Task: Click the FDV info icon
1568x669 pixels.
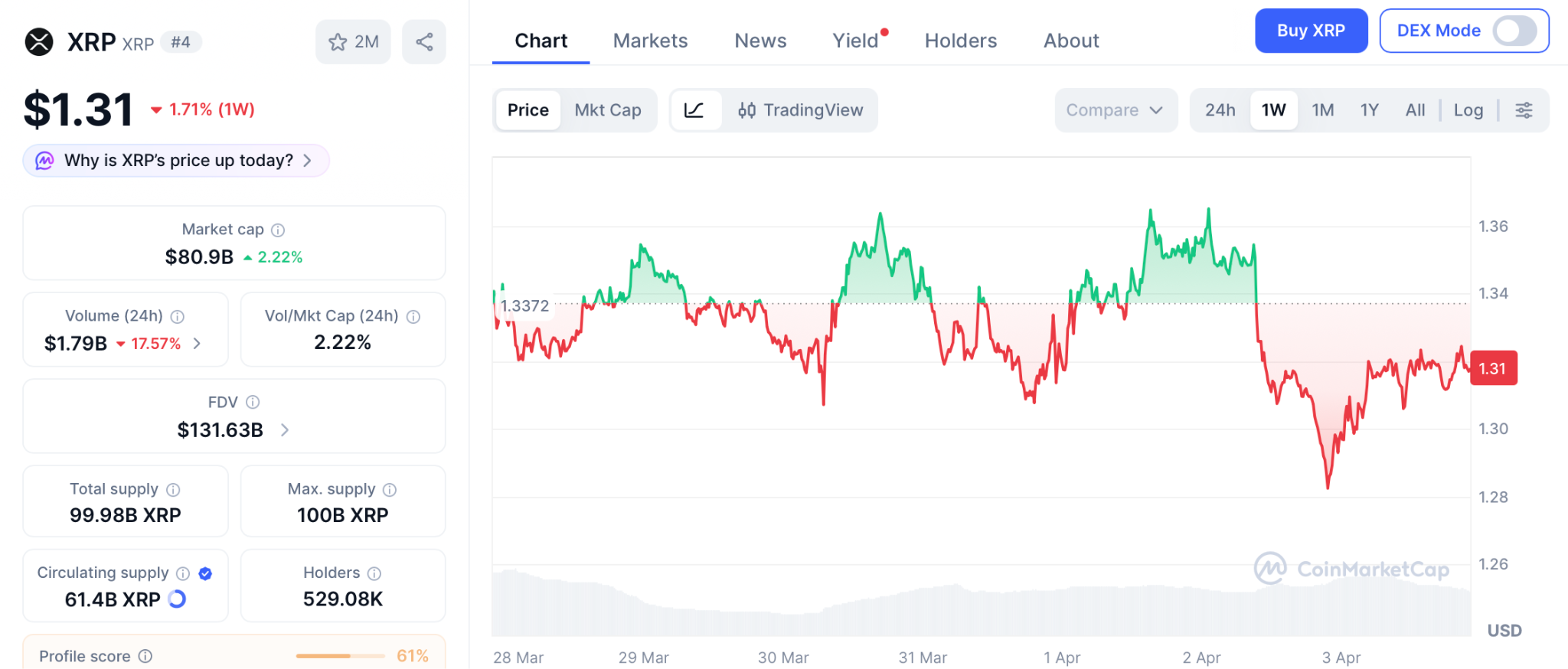Action: (x=253, y=402)
